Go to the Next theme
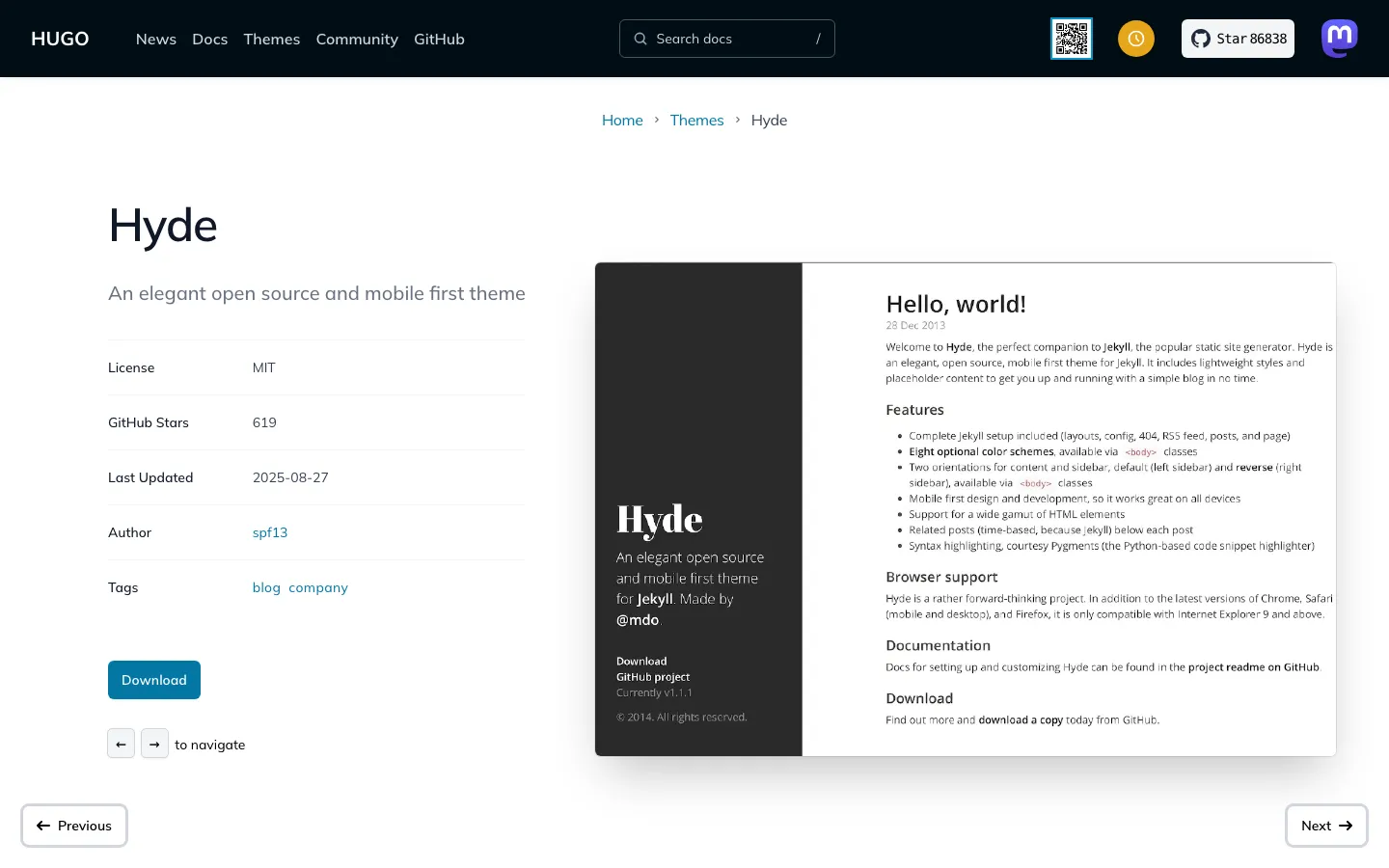This screenshot has width=1389, height=868. pos(1326,826)
